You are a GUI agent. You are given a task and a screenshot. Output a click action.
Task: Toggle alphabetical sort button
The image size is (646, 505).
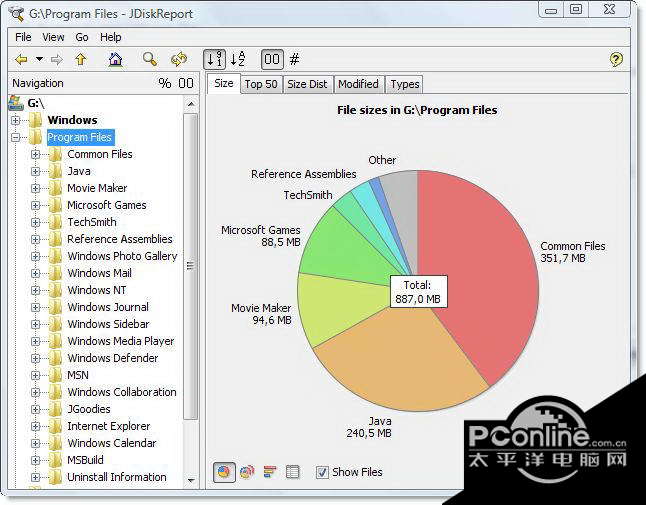pyautogui.click(x=238, y=60)
